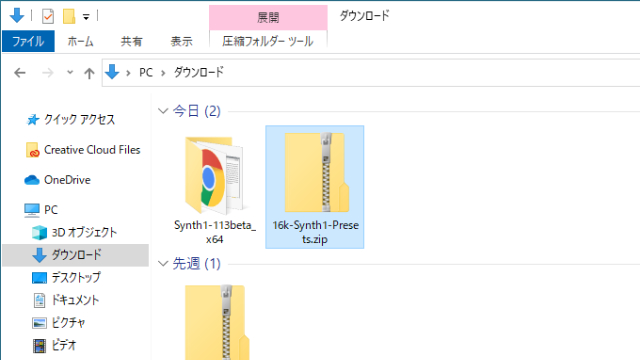Open デスクトップ in navigation pane
The image size is (640, 360).
(76, 278)
